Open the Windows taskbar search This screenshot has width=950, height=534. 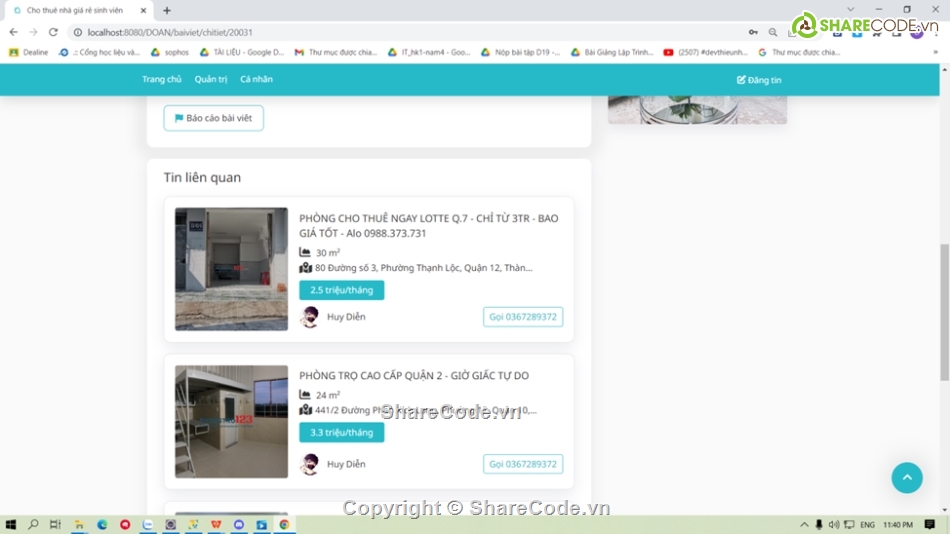tap(33, 524)
